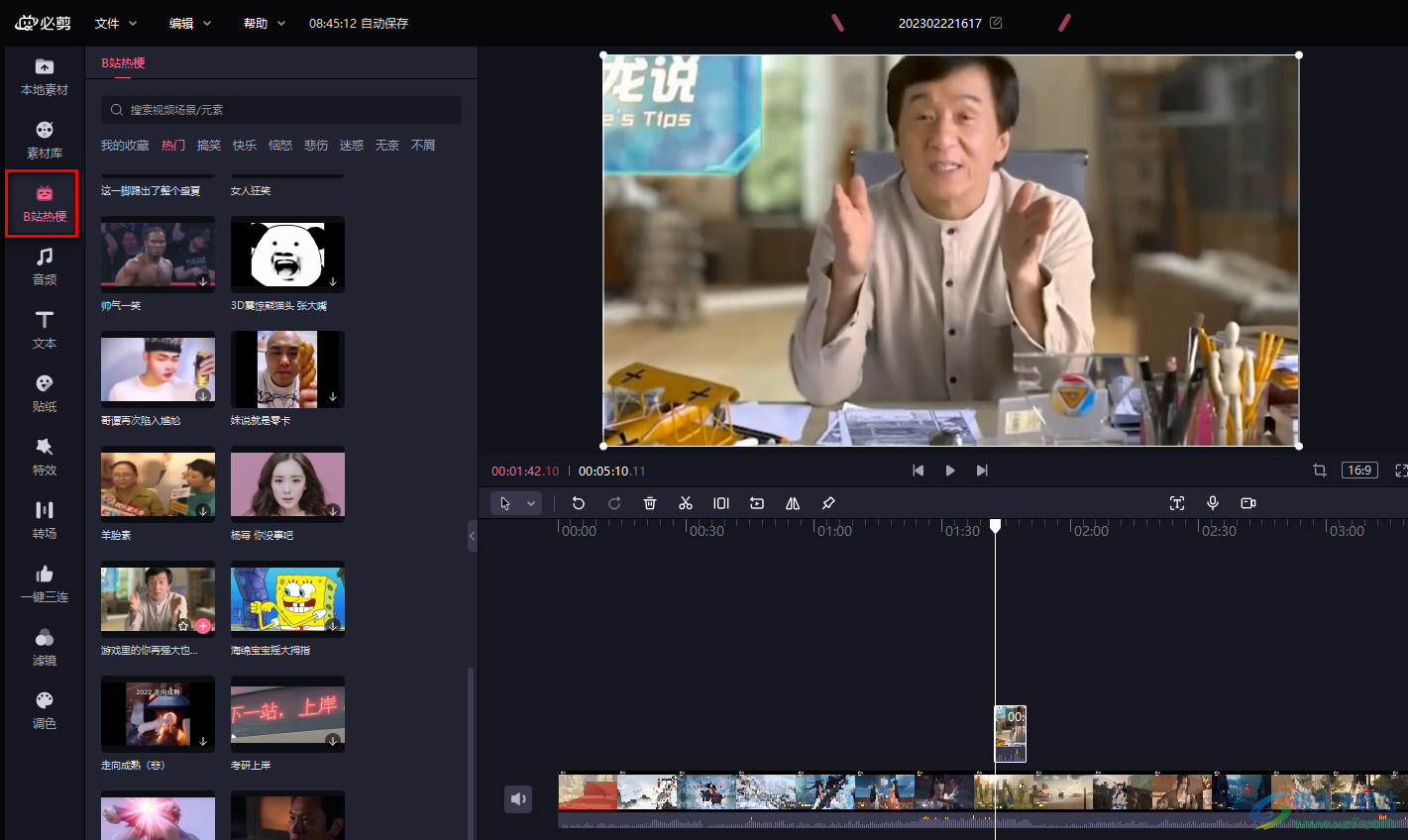This screenshot has width=1408, height=840.
Task: Split the clip with scissors tool
Action: (x=686, y=503)
